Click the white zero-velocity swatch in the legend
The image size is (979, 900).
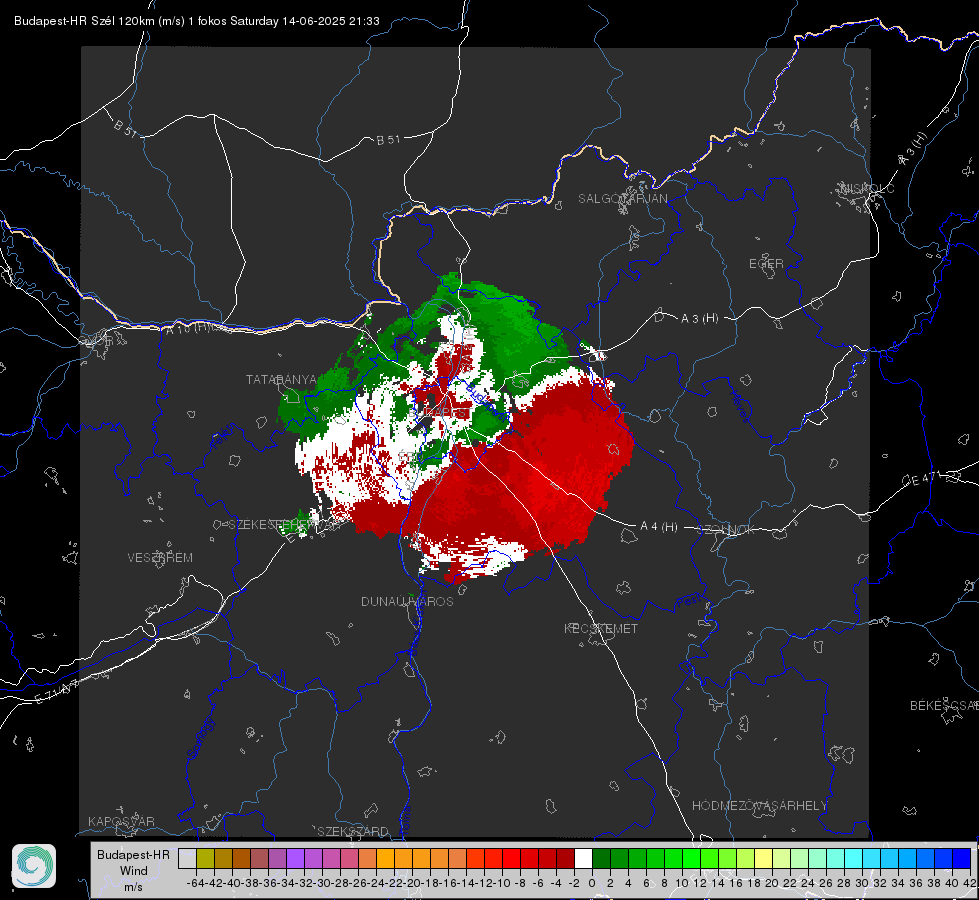click(583, 858)
